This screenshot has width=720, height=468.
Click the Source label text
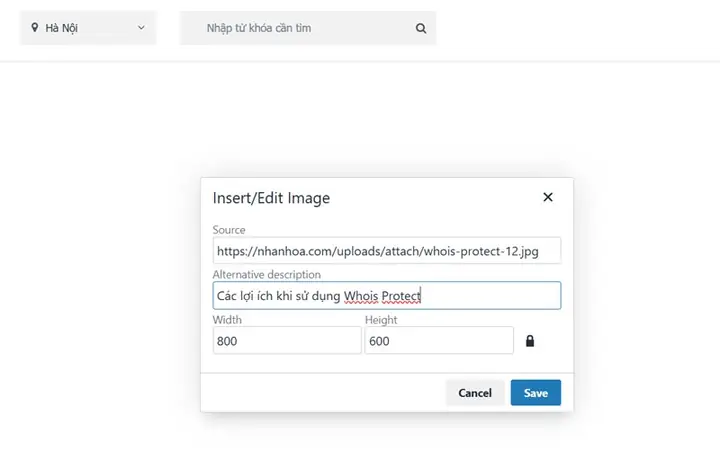(229, 230)
